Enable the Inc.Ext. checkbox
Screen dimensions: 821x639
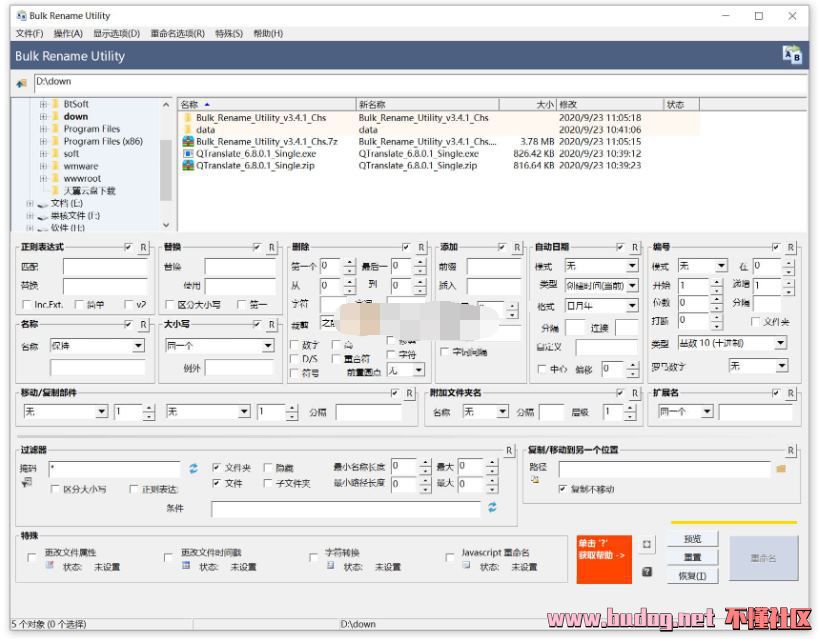coord(26,304)
